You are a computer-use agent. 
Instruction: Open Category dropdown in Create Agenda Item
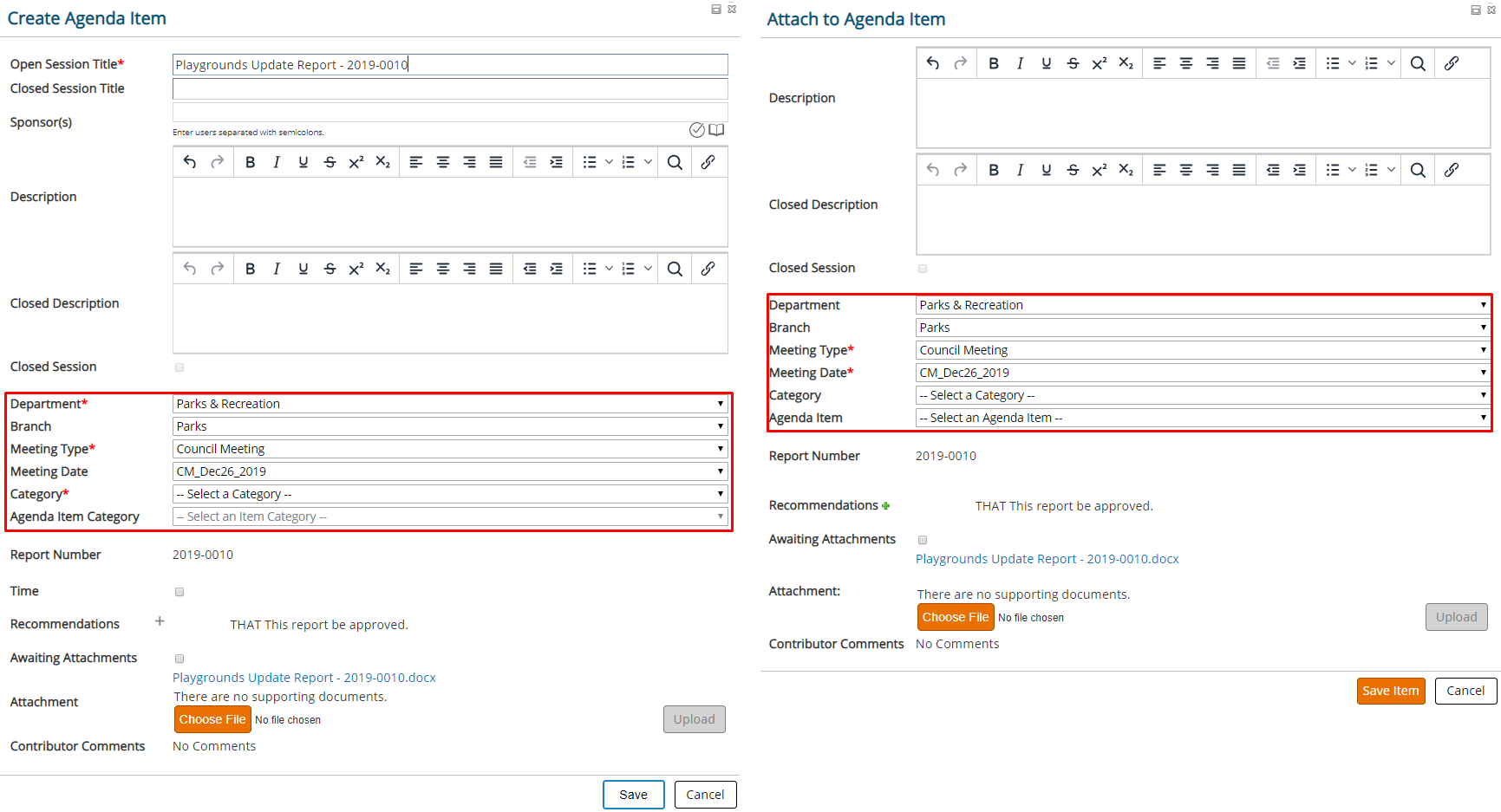click(x=450, y=494)
